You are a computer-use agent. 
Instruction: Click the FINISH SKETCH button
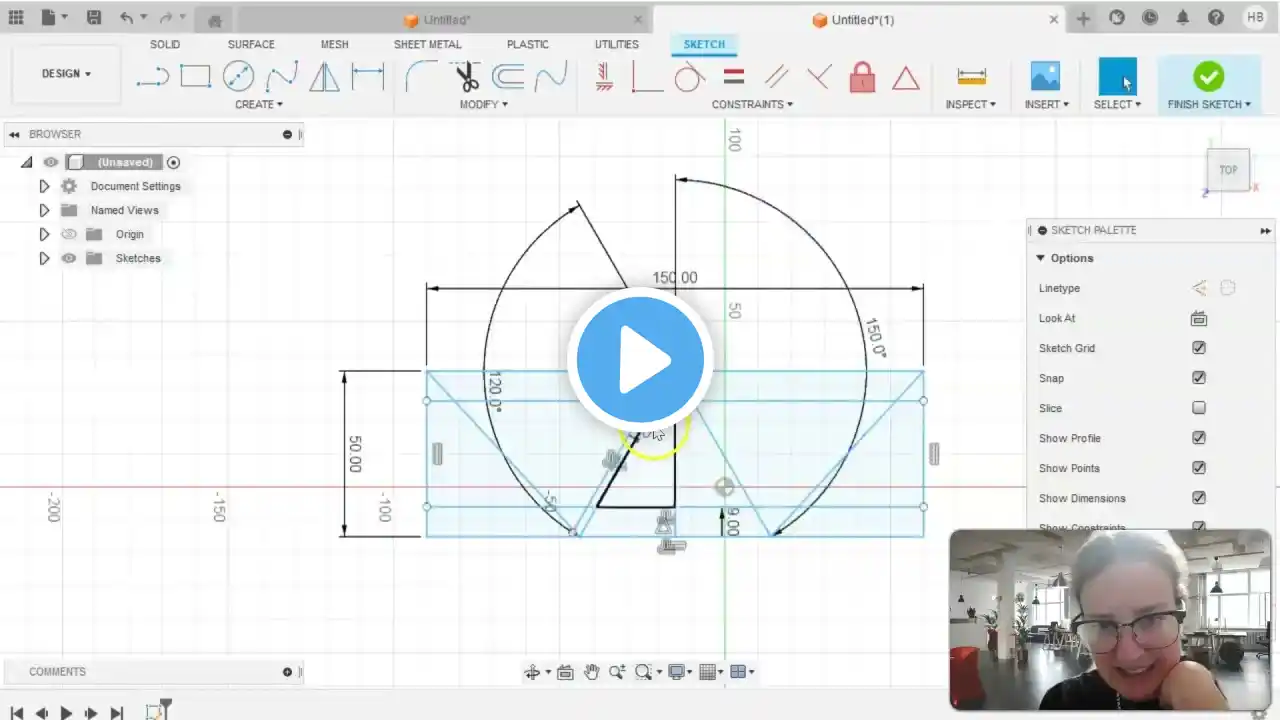(1209, 83)
